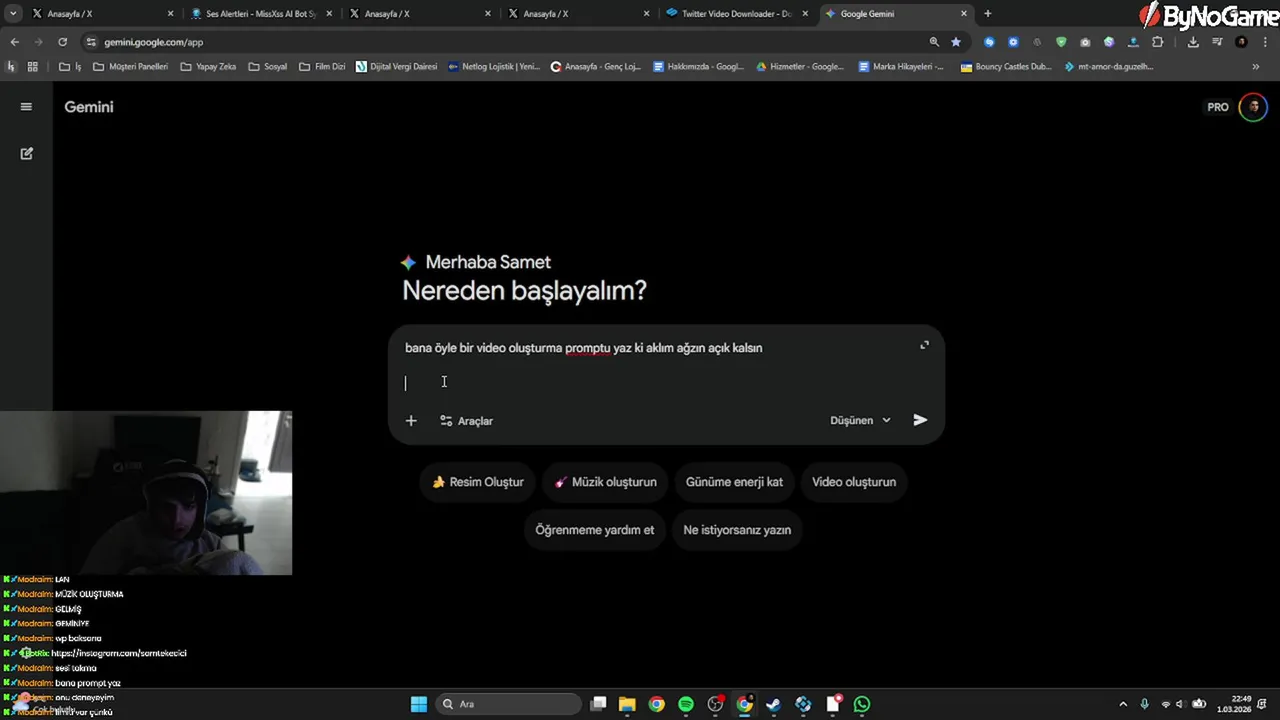Screen dimensions: 1280x720
Task: Open the Araçlar tools menu
Action: [467, 421]
